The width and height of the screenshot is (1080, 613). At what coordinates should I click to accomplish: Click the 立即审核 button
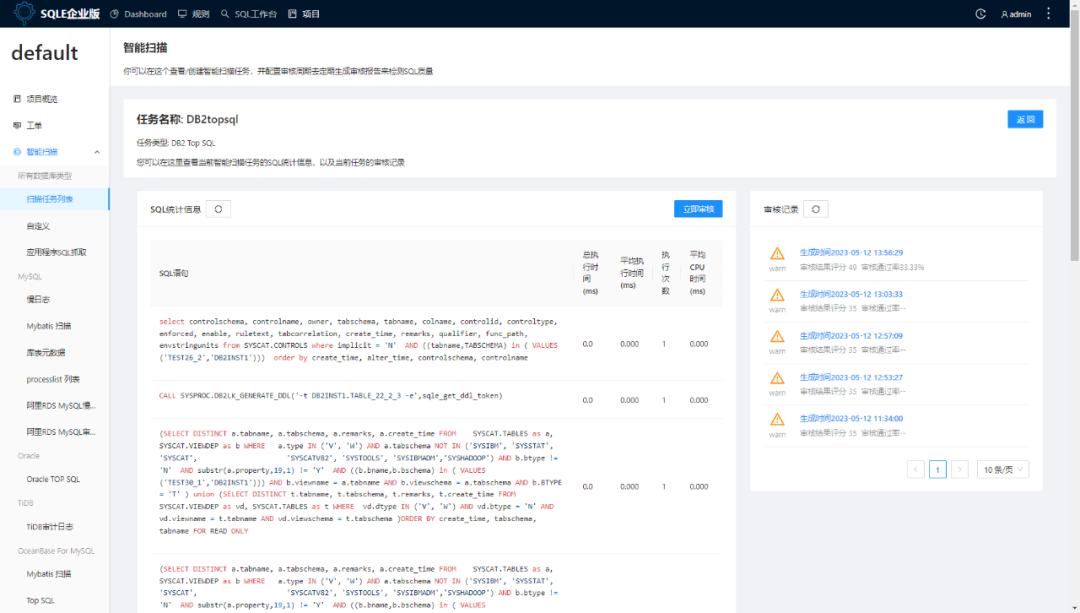(x=698, y=209)
